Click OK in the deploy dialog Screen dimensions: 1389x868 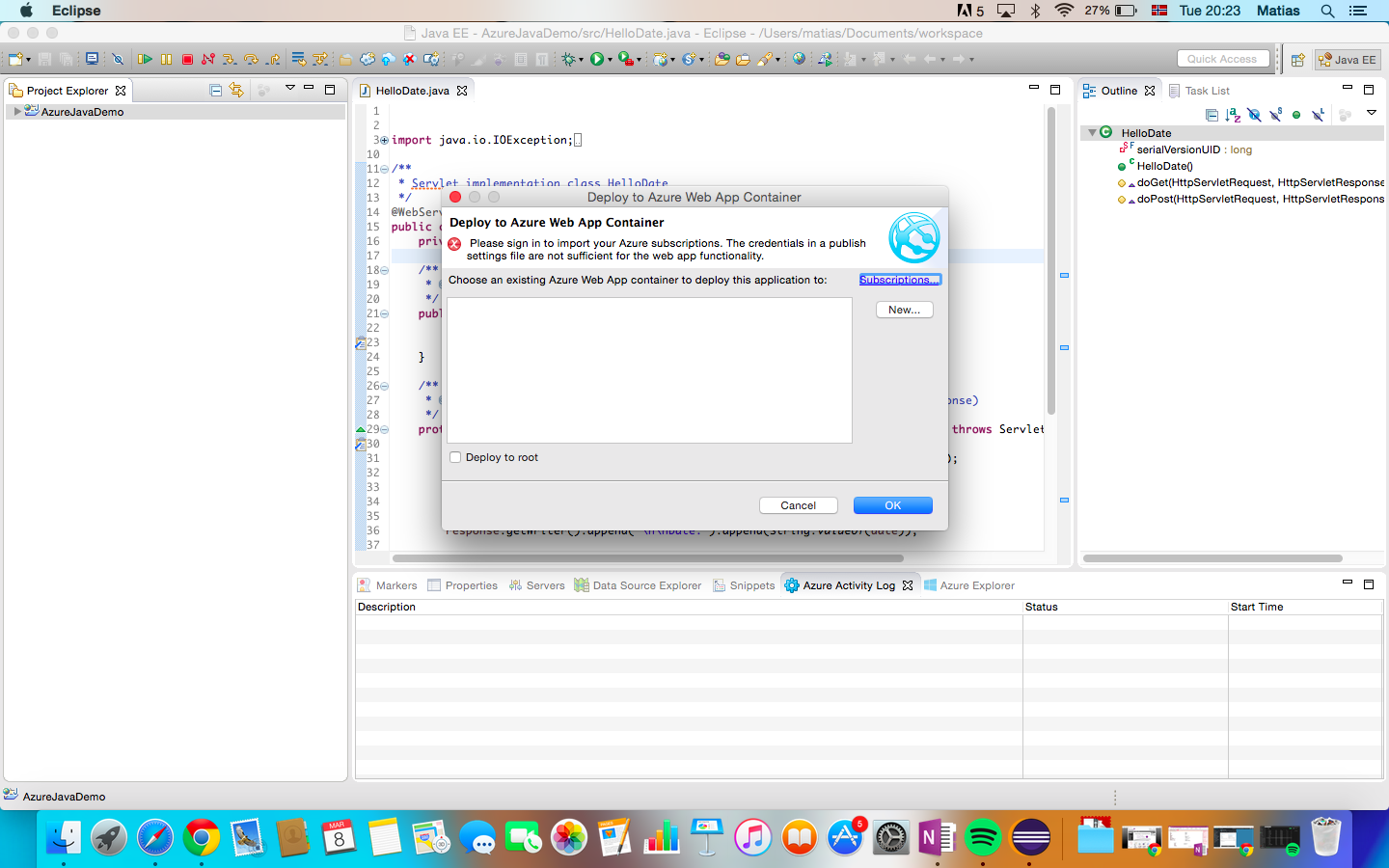[x=893, y=505]
